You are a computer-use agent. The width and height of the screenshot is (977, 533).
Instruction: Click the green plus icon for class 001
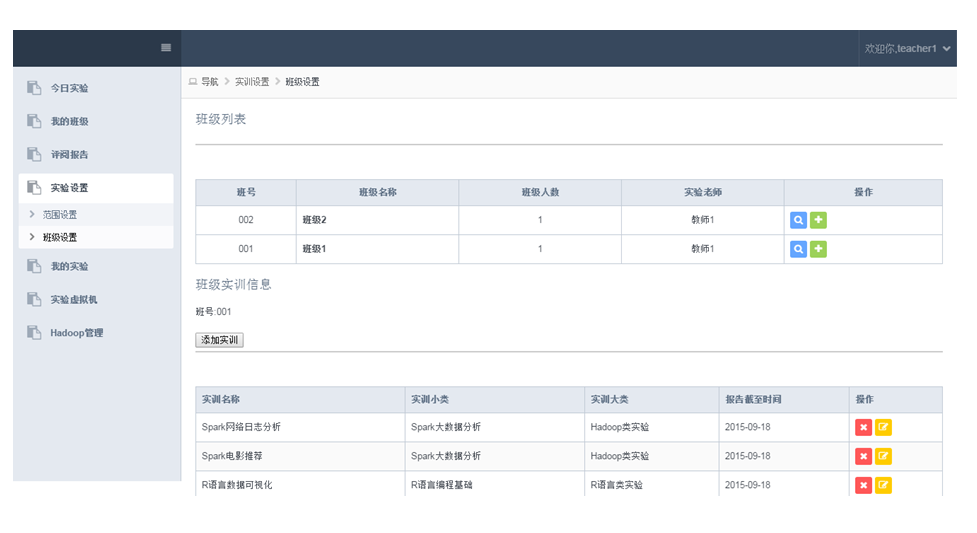tap(818, 249)
